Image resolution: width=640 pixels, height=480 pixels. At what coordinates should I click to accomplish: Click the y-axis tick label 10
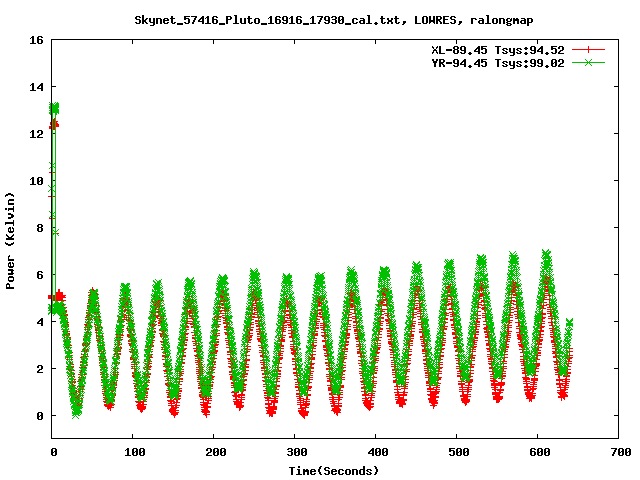[x=36, y=181]
